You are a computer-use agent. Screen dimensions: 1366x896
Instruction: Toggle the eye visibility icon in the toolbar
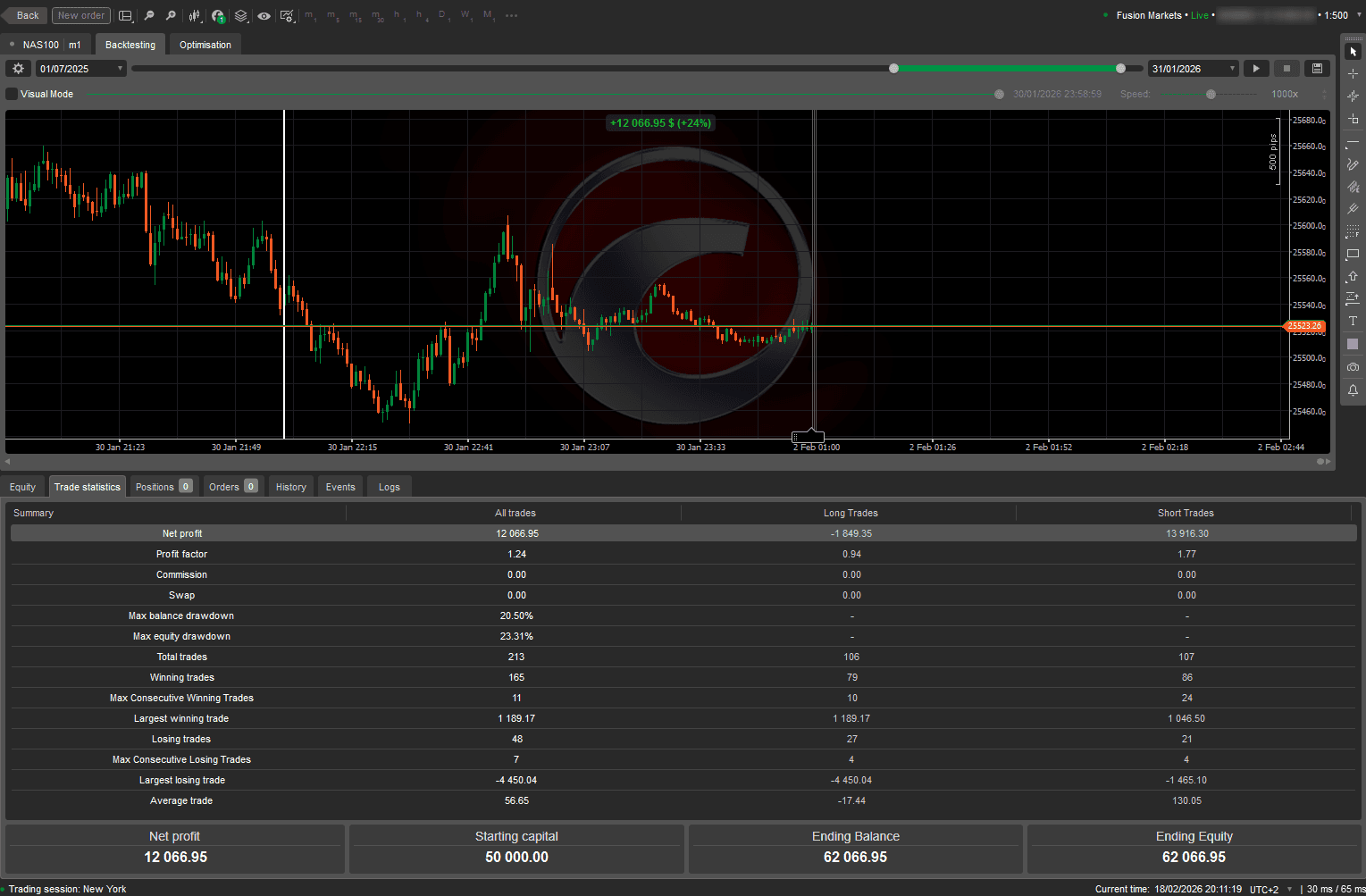tap(264, 15)
